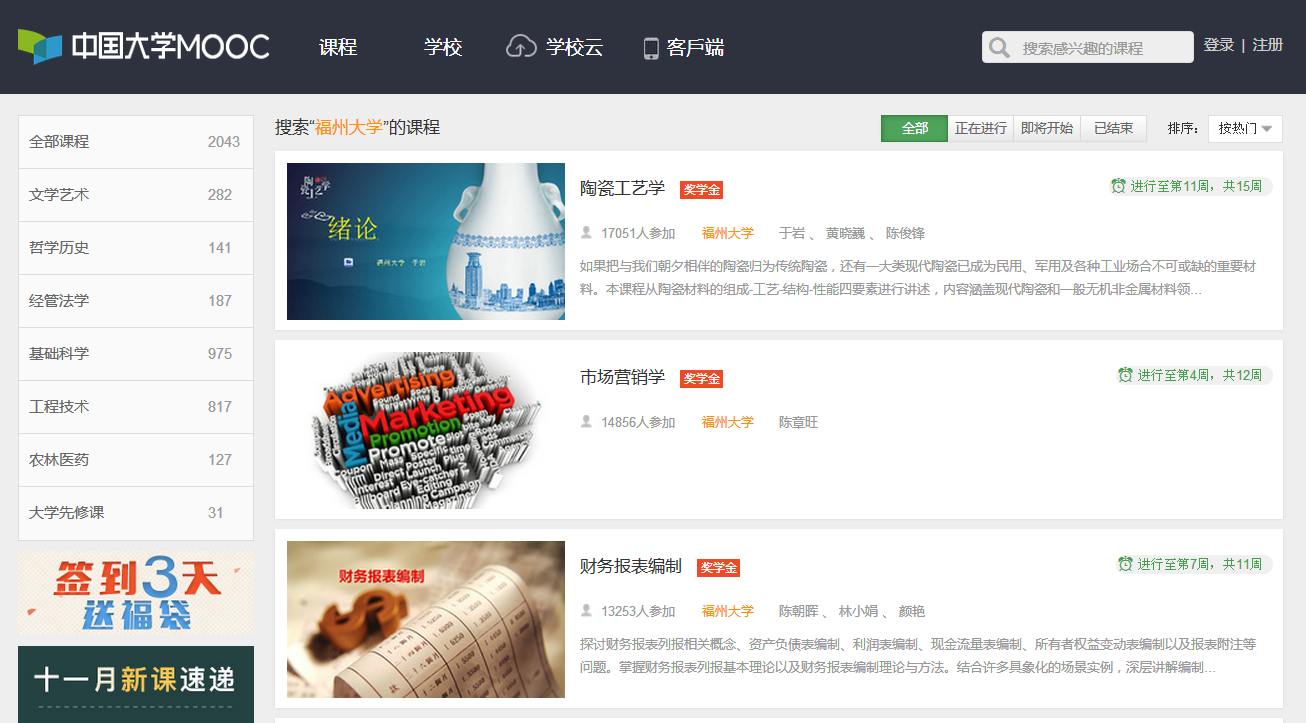Click 奖学金 badge on 市场营销学
The image size is (1306, 723).
click(x=701, y=379)
